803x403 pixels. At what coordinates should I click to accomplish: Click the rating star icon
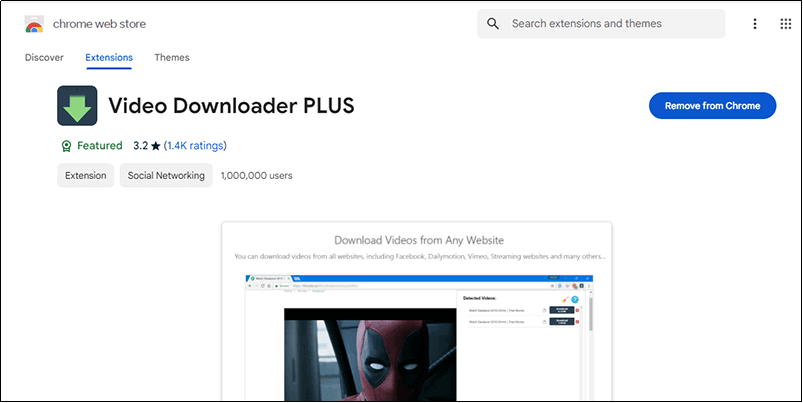[156, 146]
